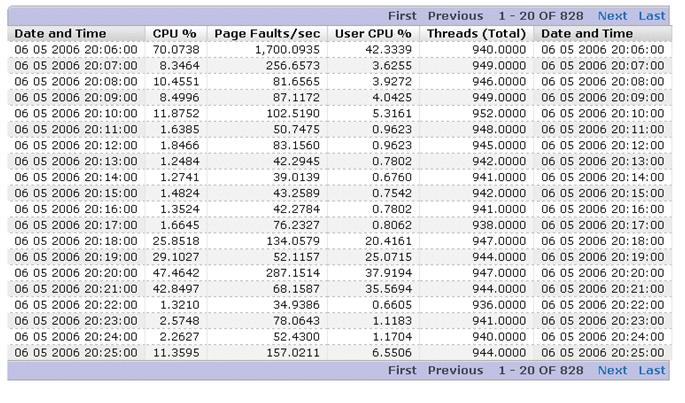Screen dimensions: 685x403
Task: Select page faults value 287.1514
Action: tap(293, 273)
